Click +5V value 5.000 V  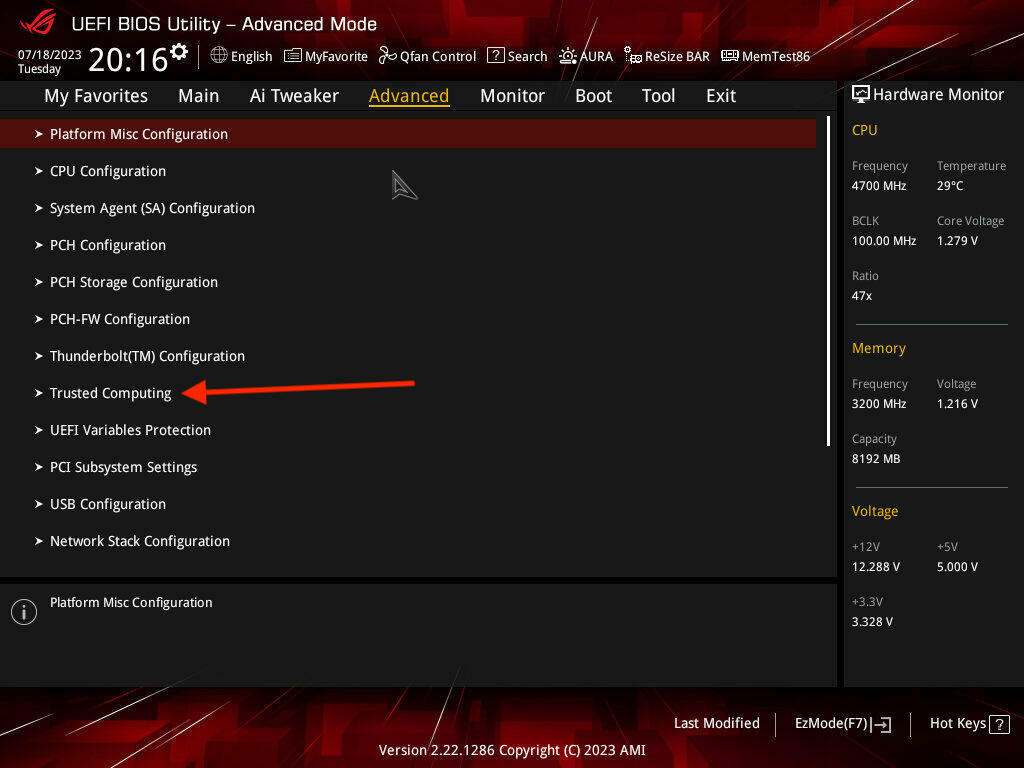coord(957,566)
